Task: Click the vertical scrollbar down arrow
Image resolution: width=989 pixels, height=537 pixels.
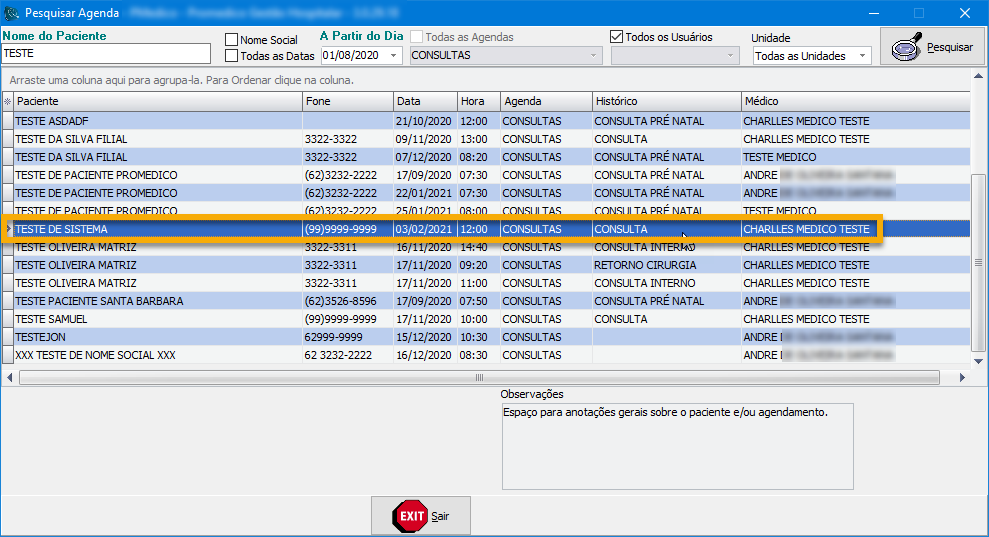Action: [979, 362]
